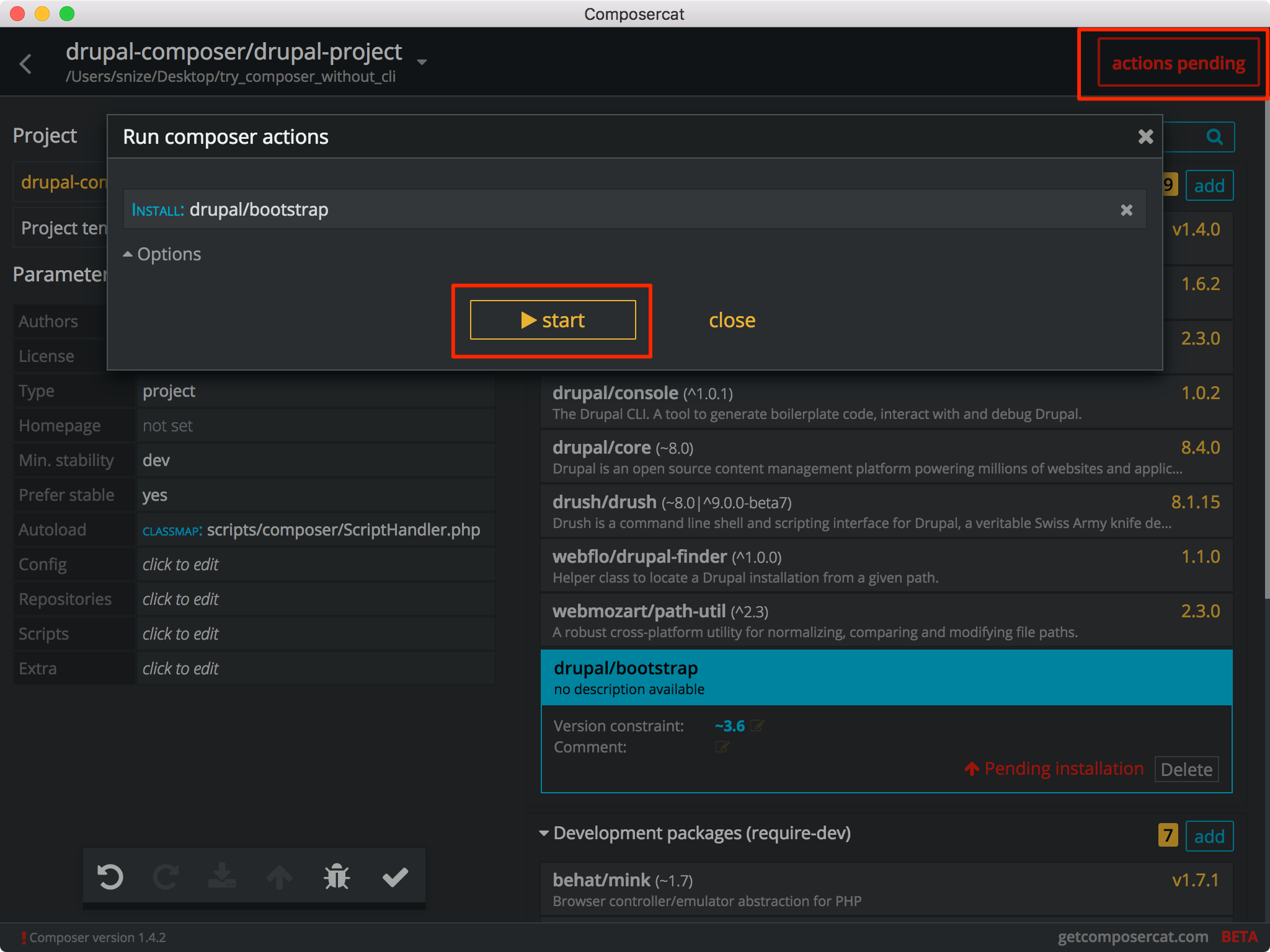Add a required package with top add button
This screenshot has height=952, width=1270.
1209,185
